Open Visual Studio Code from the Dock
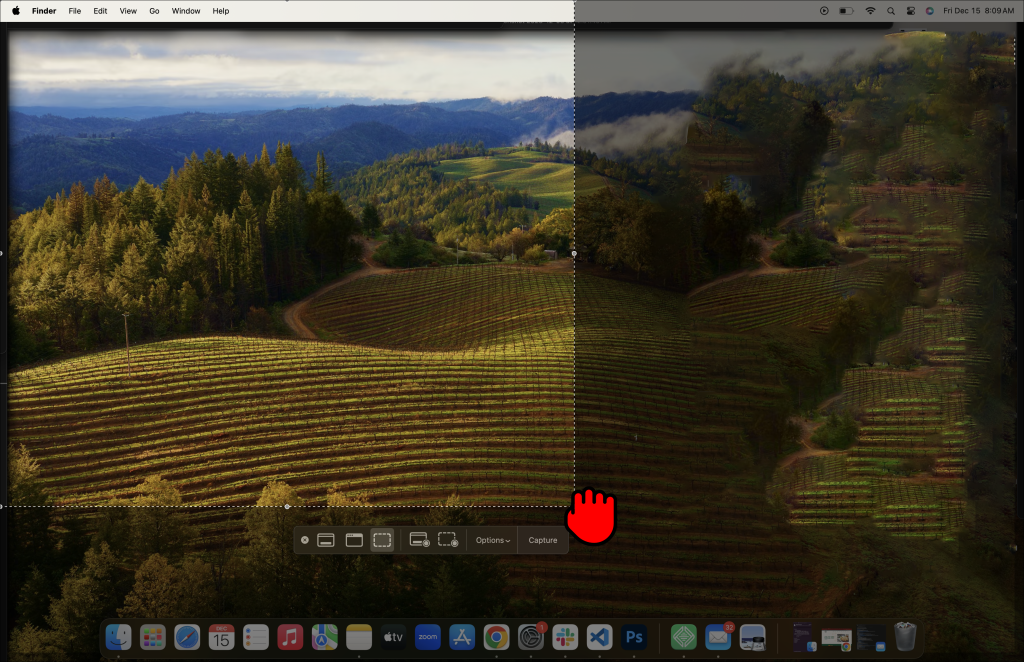Viewport: 1024px width, 662px height. point(599,637)
